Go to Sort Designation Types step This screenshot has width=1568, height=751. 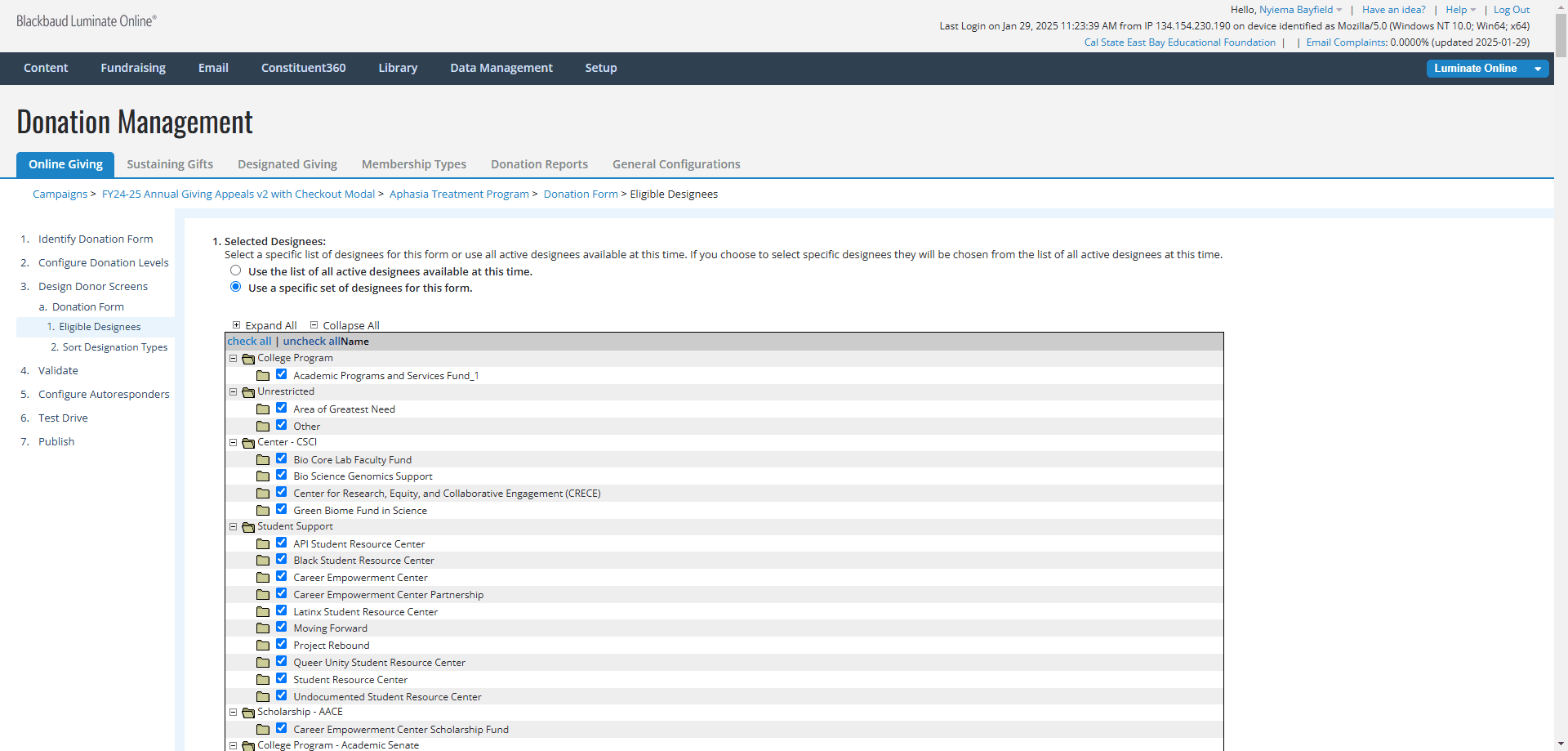click(x=115, y=347)
